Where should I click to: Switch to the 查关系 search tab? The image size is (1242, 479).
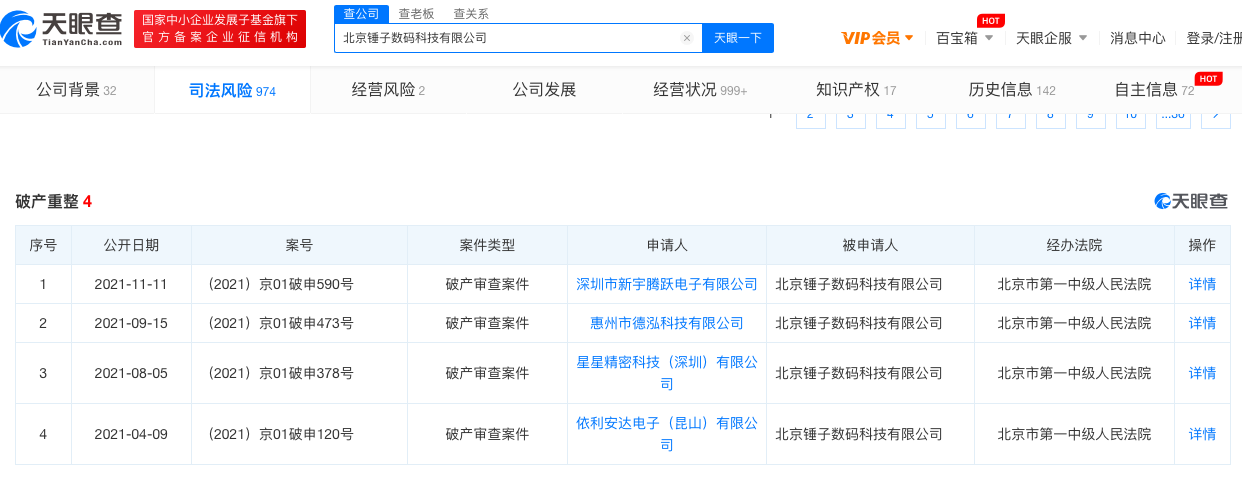tap(471, 14)
